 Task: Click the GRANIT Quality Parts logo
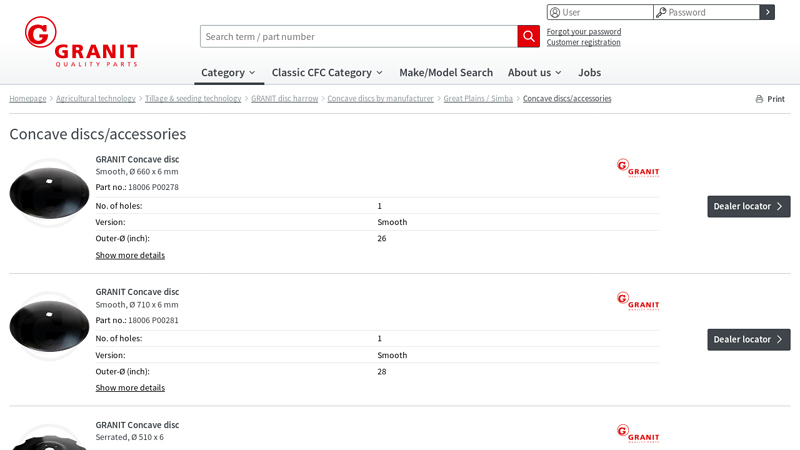(x=81, y=42)
